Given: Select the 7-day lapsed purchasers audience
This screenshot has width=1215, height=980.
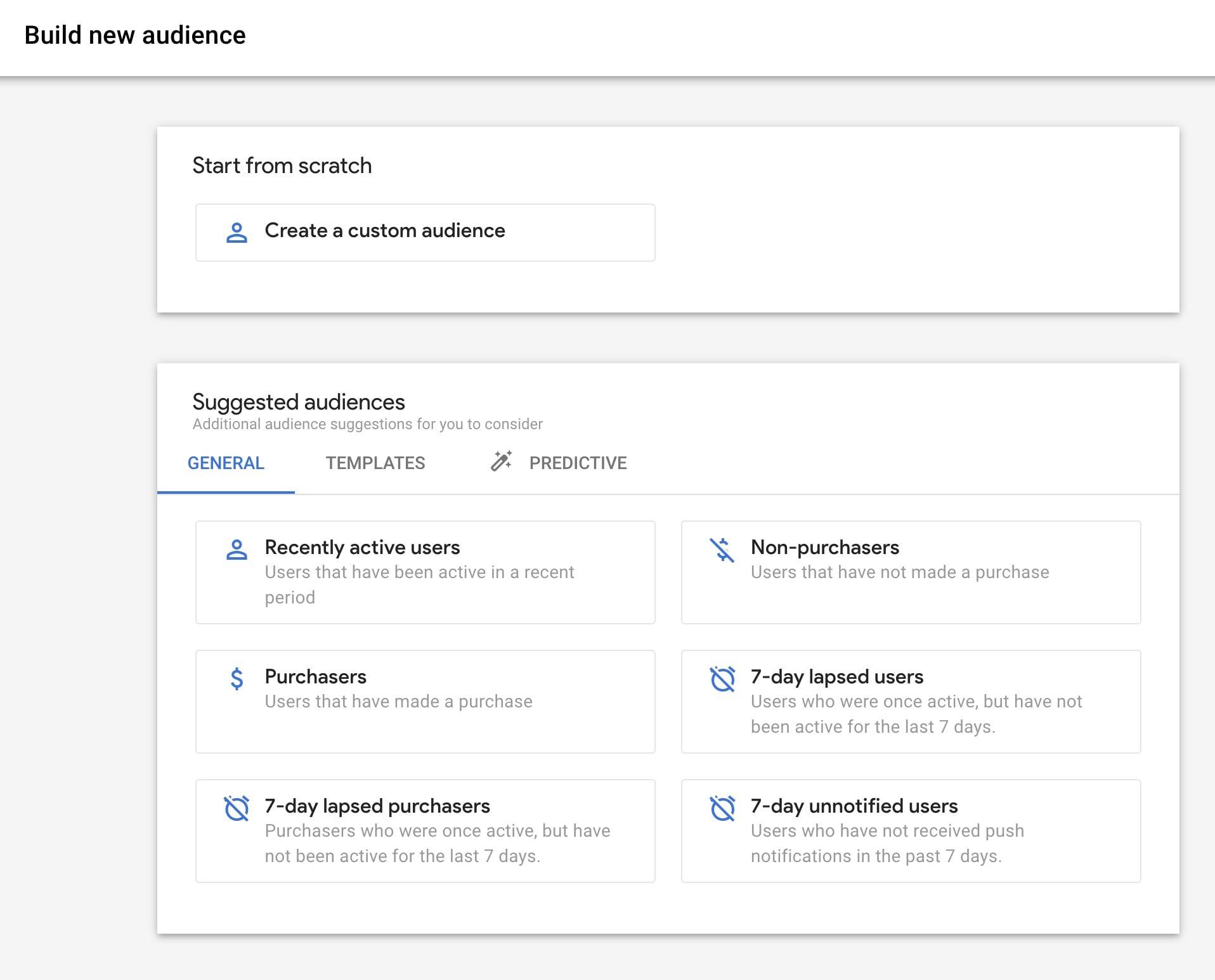Looking at the screenshot, I should [426, 831].
